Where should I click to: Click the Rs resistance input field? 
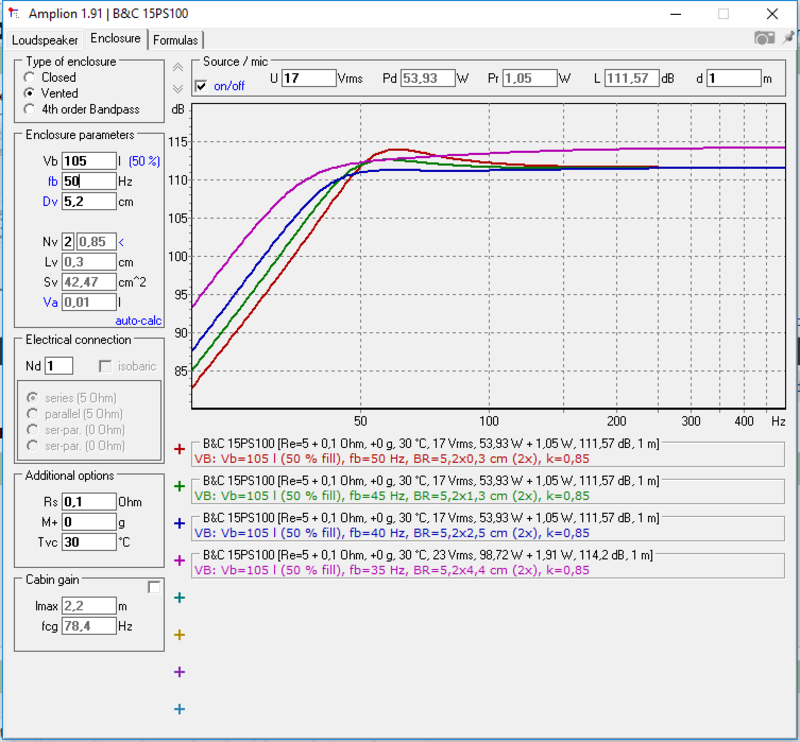pos(89,502)
